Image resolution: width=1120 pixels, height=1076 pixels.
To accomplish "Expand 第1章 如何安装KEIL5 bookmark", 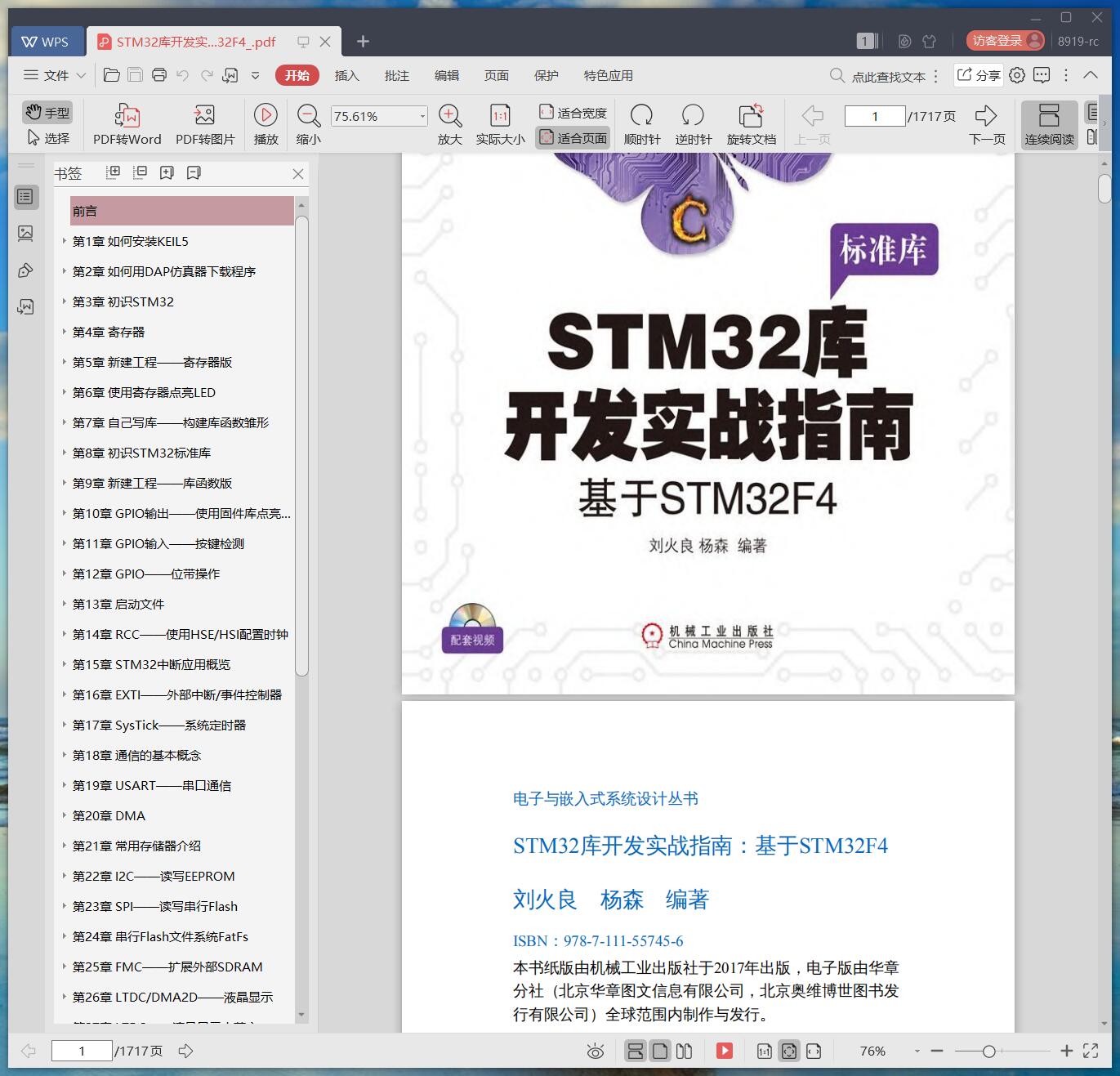I will tap(64, 241).
